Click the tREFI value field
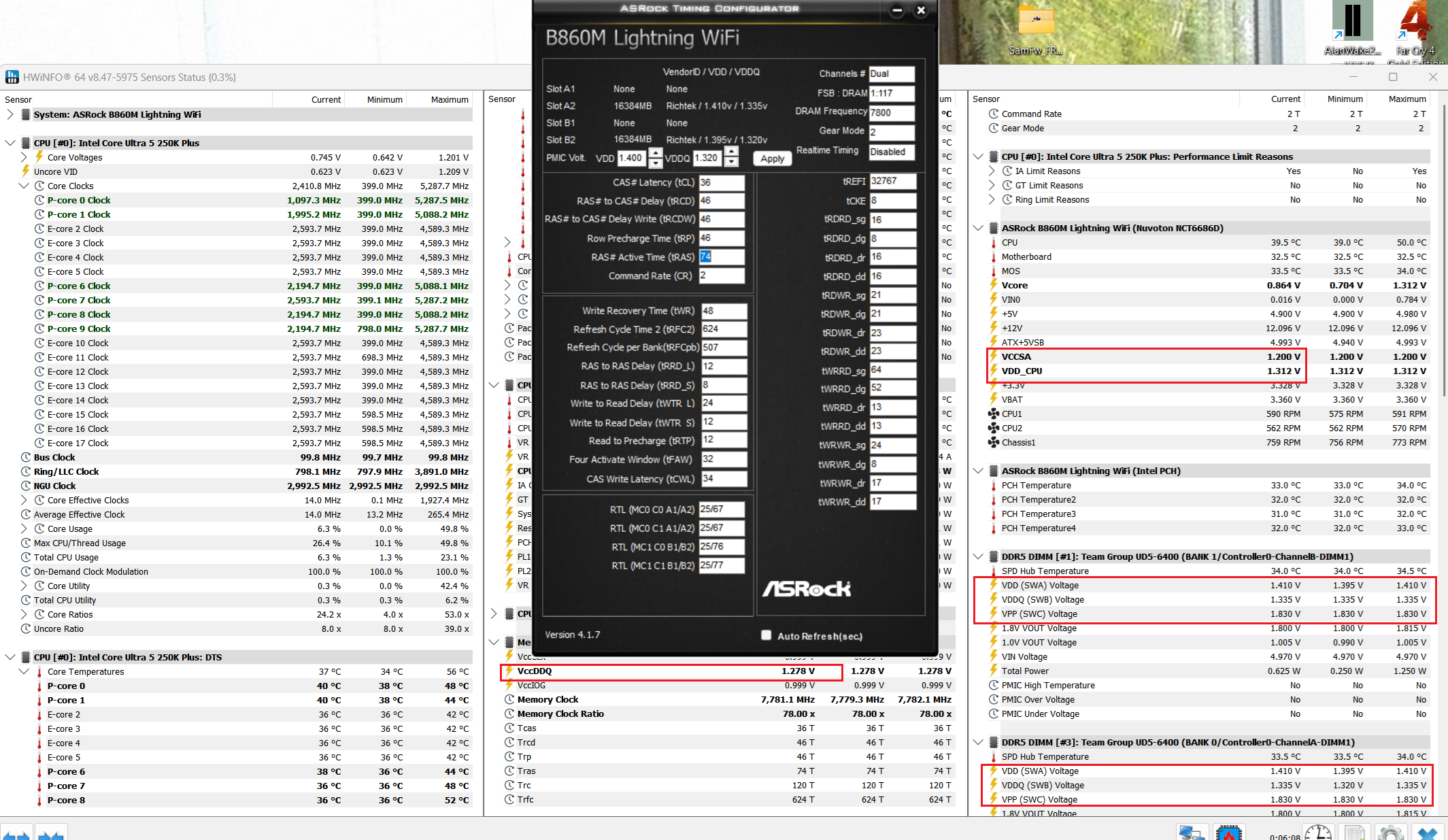The width and height of the screenshot is (1448, 840). point(893,181)
